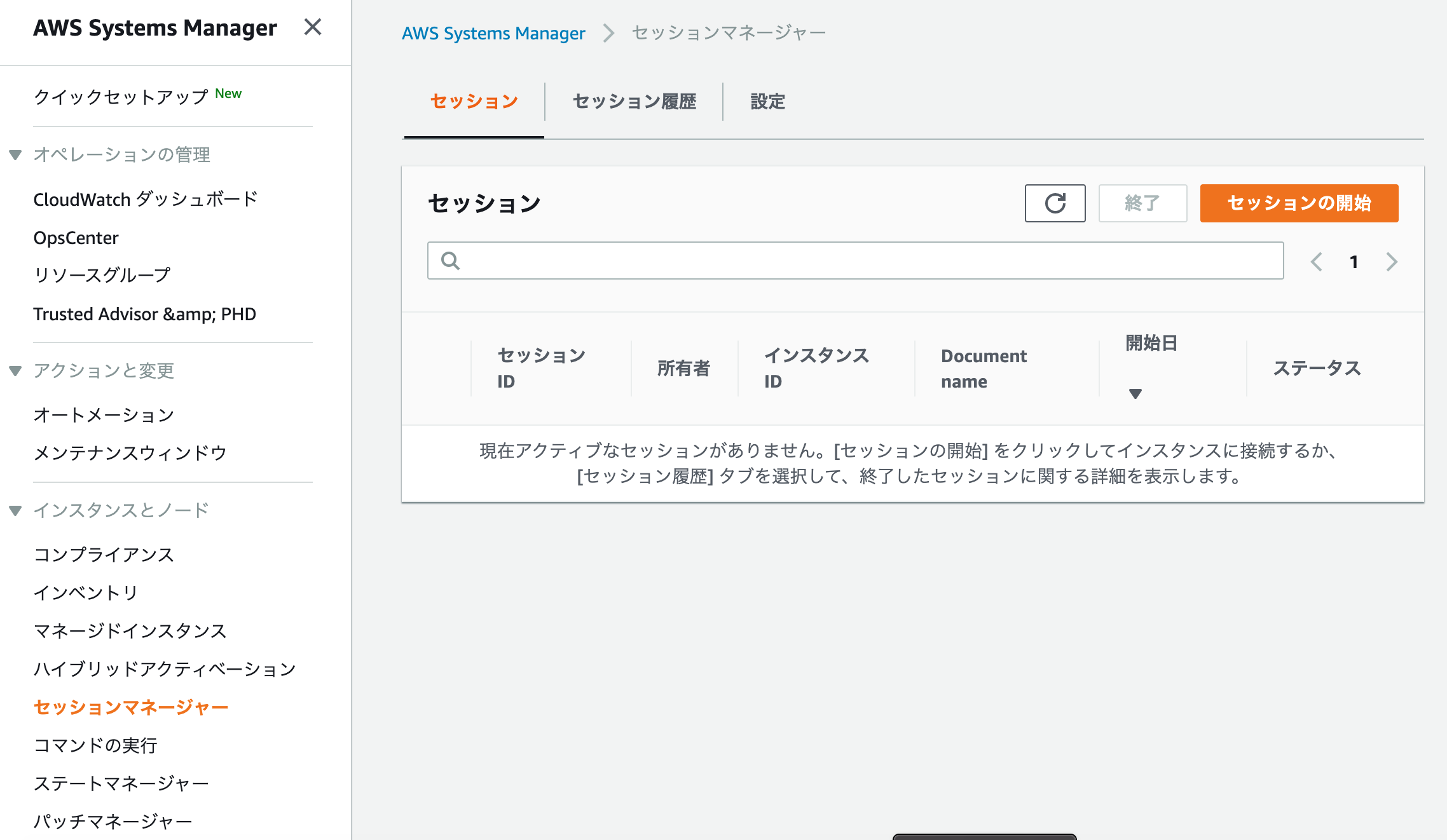Open ステートマネージャー in sidebar
The image size is (1447, 840).
click(x=121, y=783)
